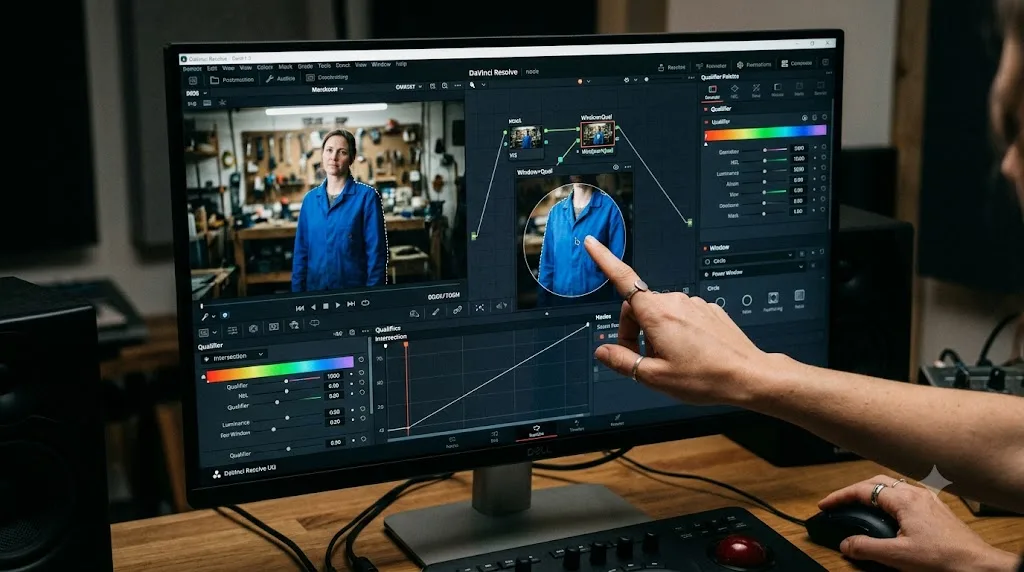Screen dimensions: 1024x572
Task: Open the Help menu
Action: click(x=401, y=64)
